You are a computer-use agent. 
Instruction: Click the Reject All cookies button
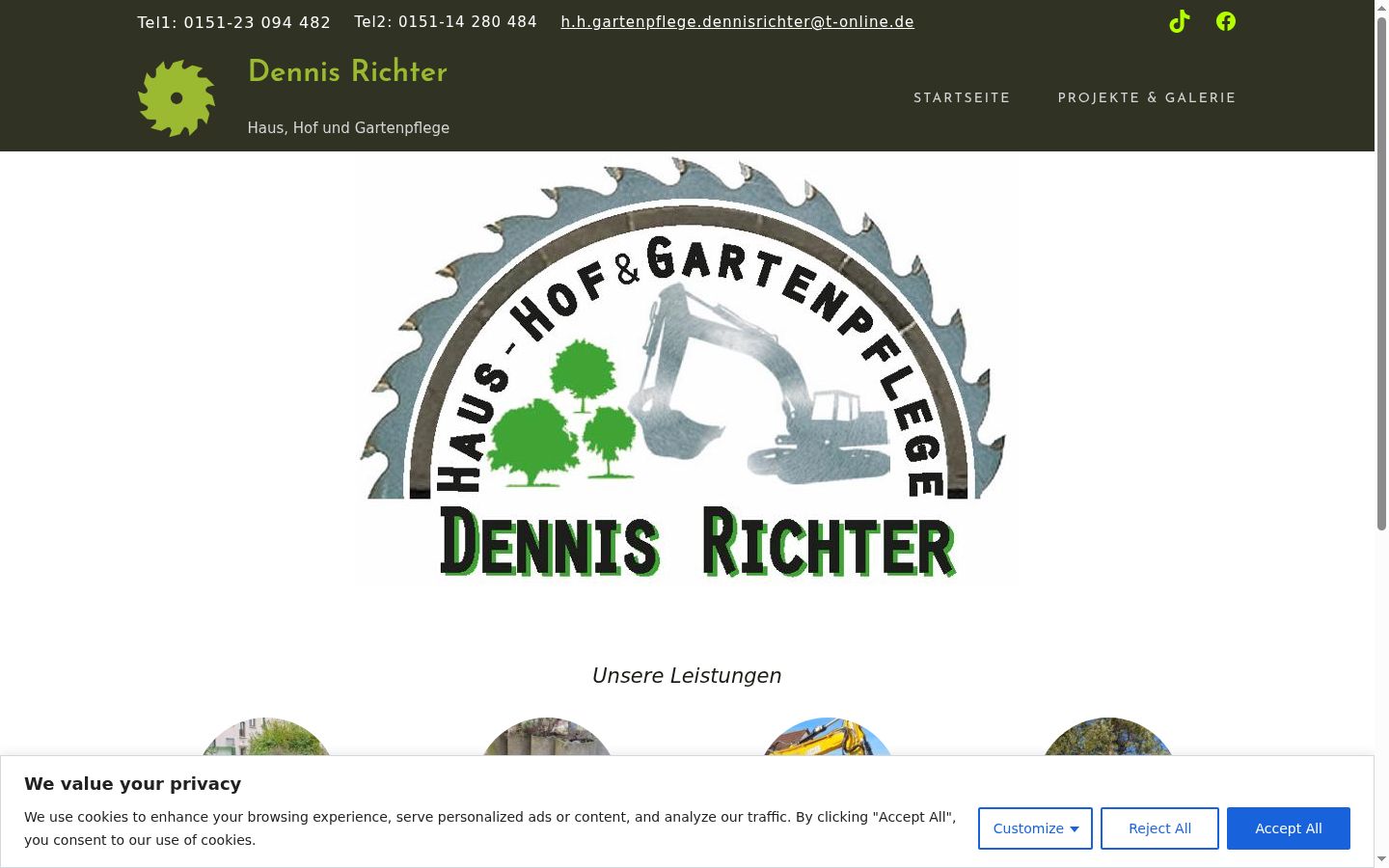(1159, 828)
